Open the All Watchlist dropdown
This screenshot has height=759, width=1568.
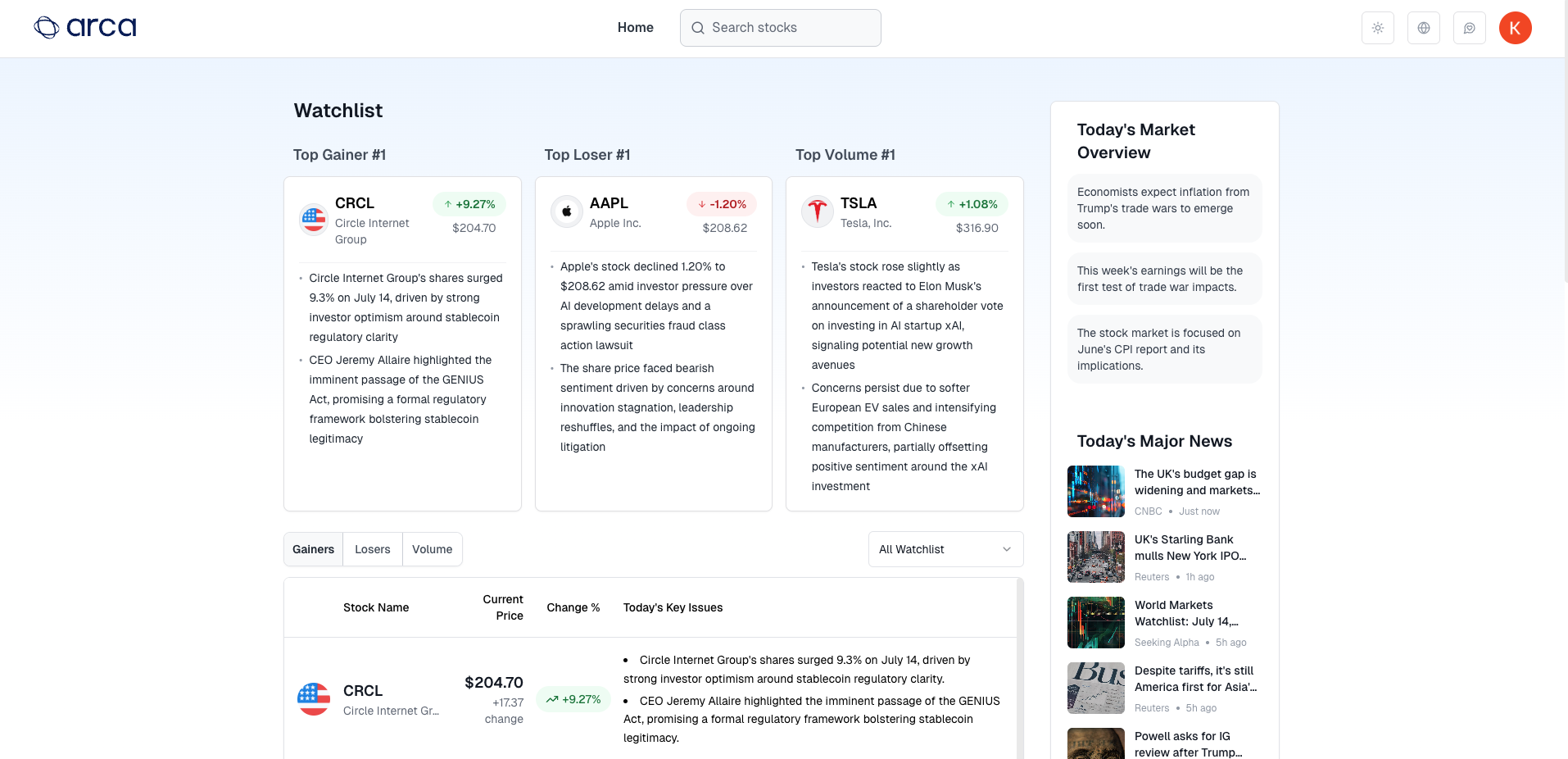point(946,549)
